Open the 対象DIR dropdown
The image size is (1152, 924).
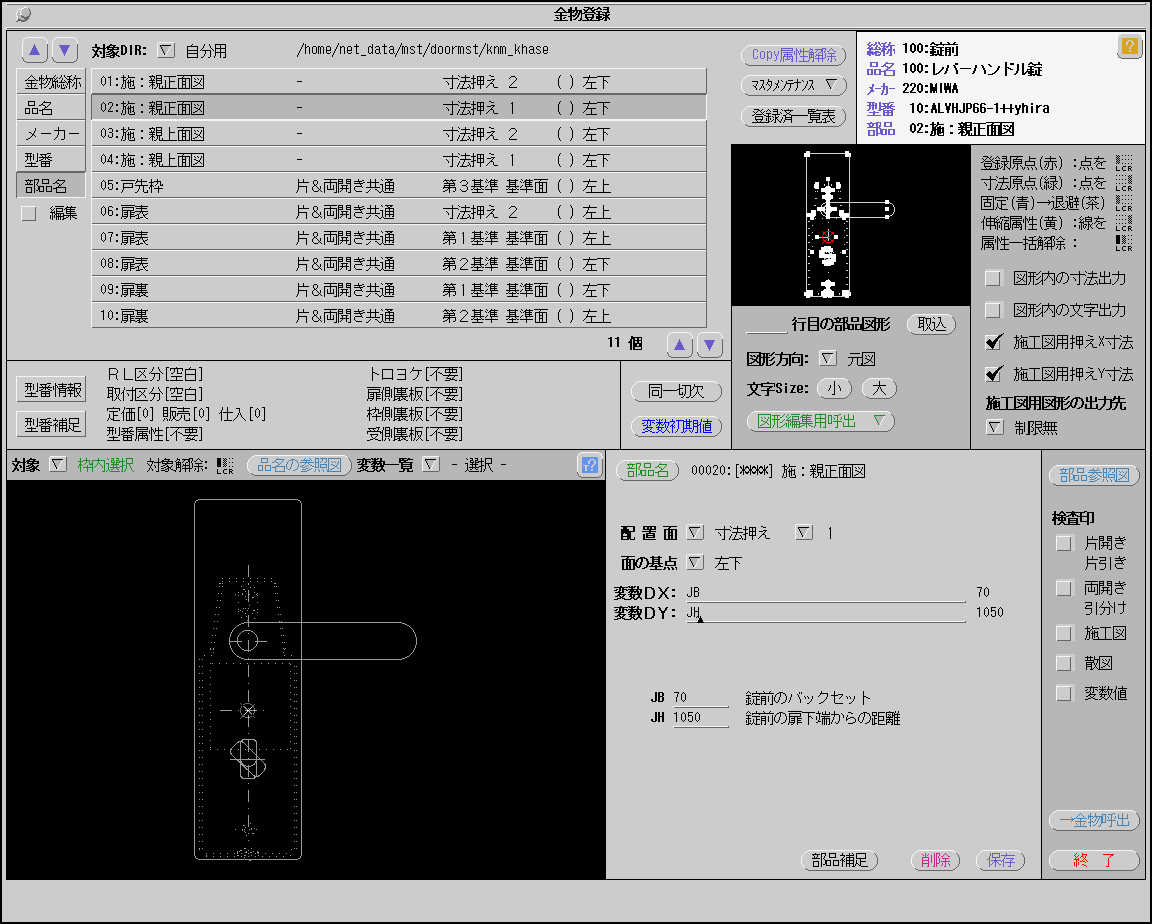coord(167,51)
